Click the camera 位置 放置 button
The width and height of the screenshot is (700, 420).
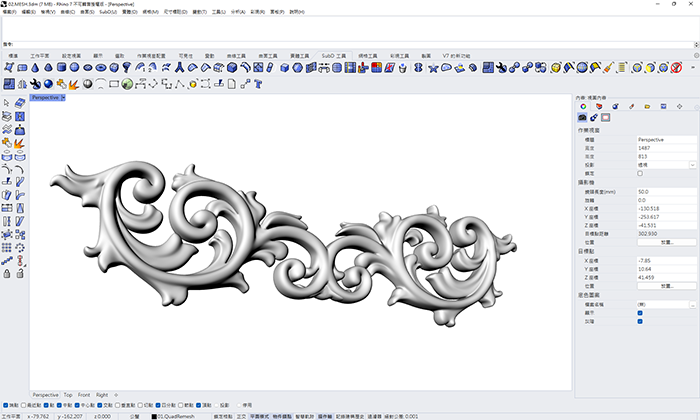(x=666, y=241)
